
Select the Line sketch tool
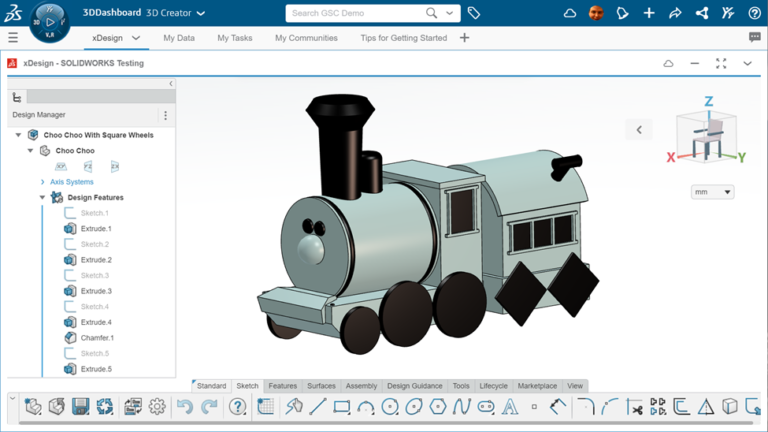(x=318, y=407)
